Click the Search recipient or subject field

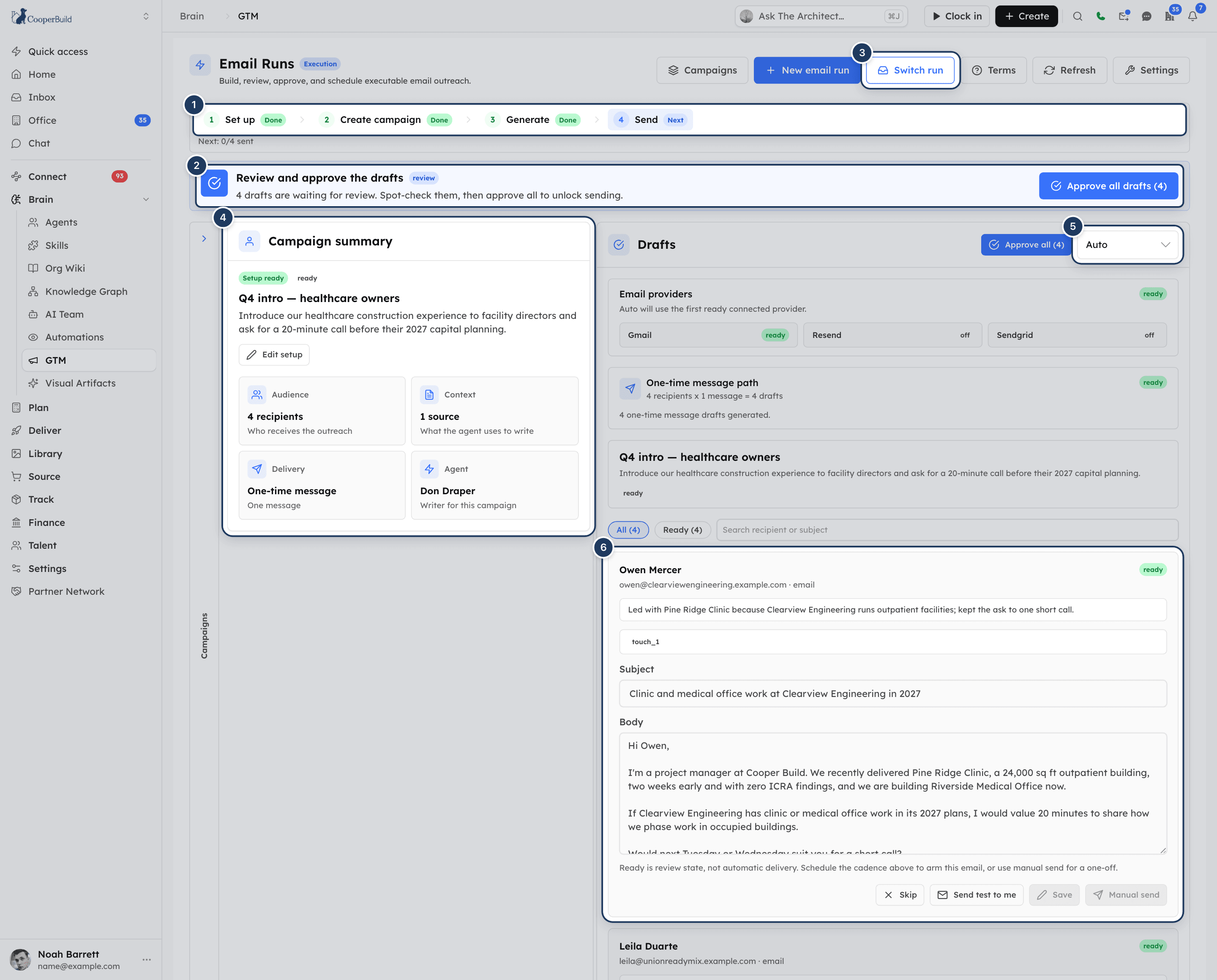[947, 530]
